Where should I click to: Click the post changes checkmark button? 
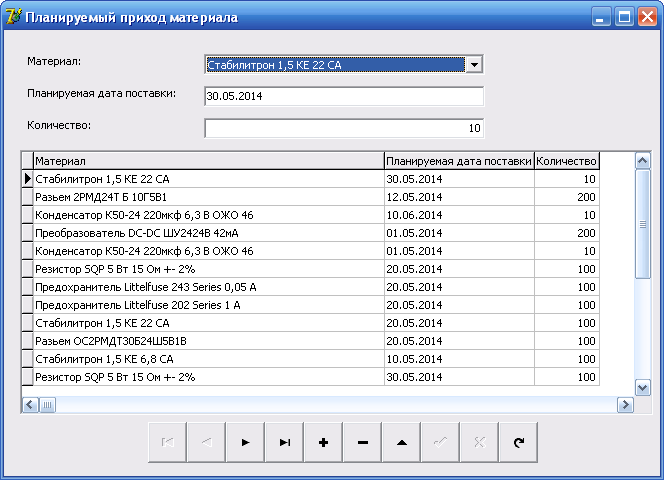(440, 442)
